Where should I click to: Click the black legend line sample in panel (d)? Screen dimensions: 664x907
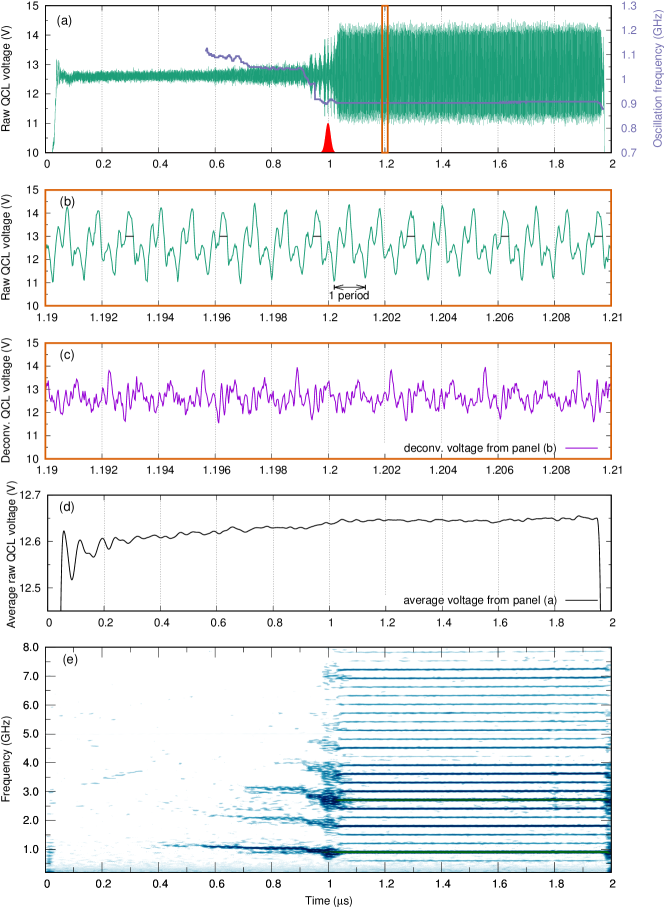(581, 600)
